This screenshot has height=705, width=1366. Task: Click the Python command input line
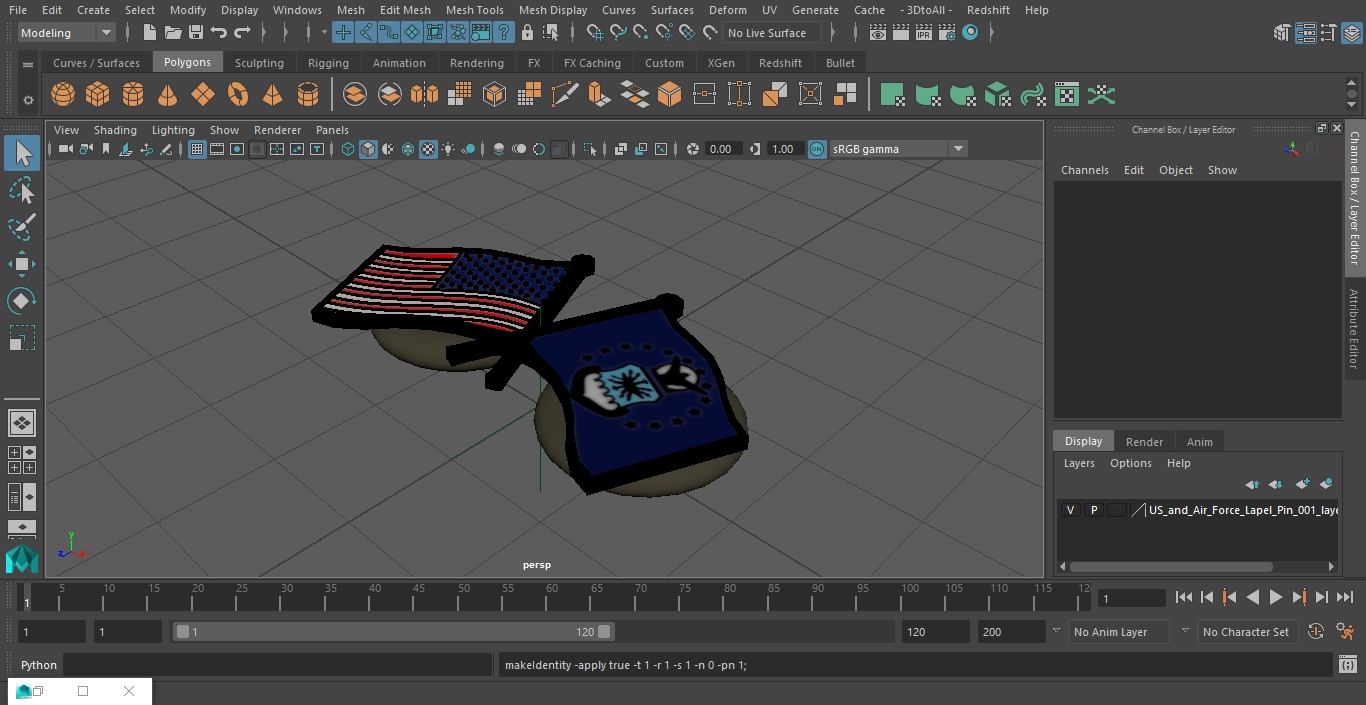tap(277, 665)
